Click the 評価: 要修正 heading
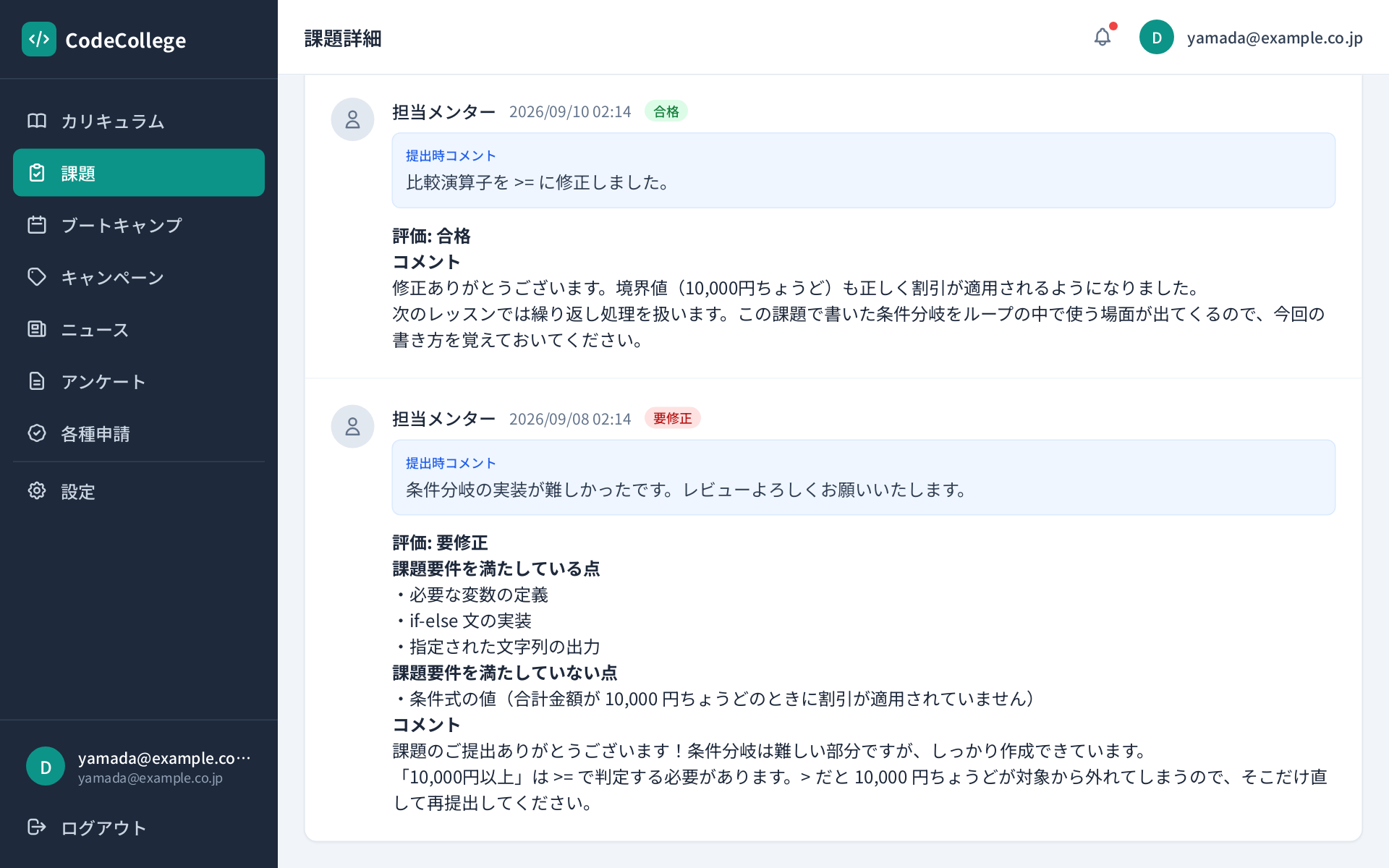 coord(441,542)
